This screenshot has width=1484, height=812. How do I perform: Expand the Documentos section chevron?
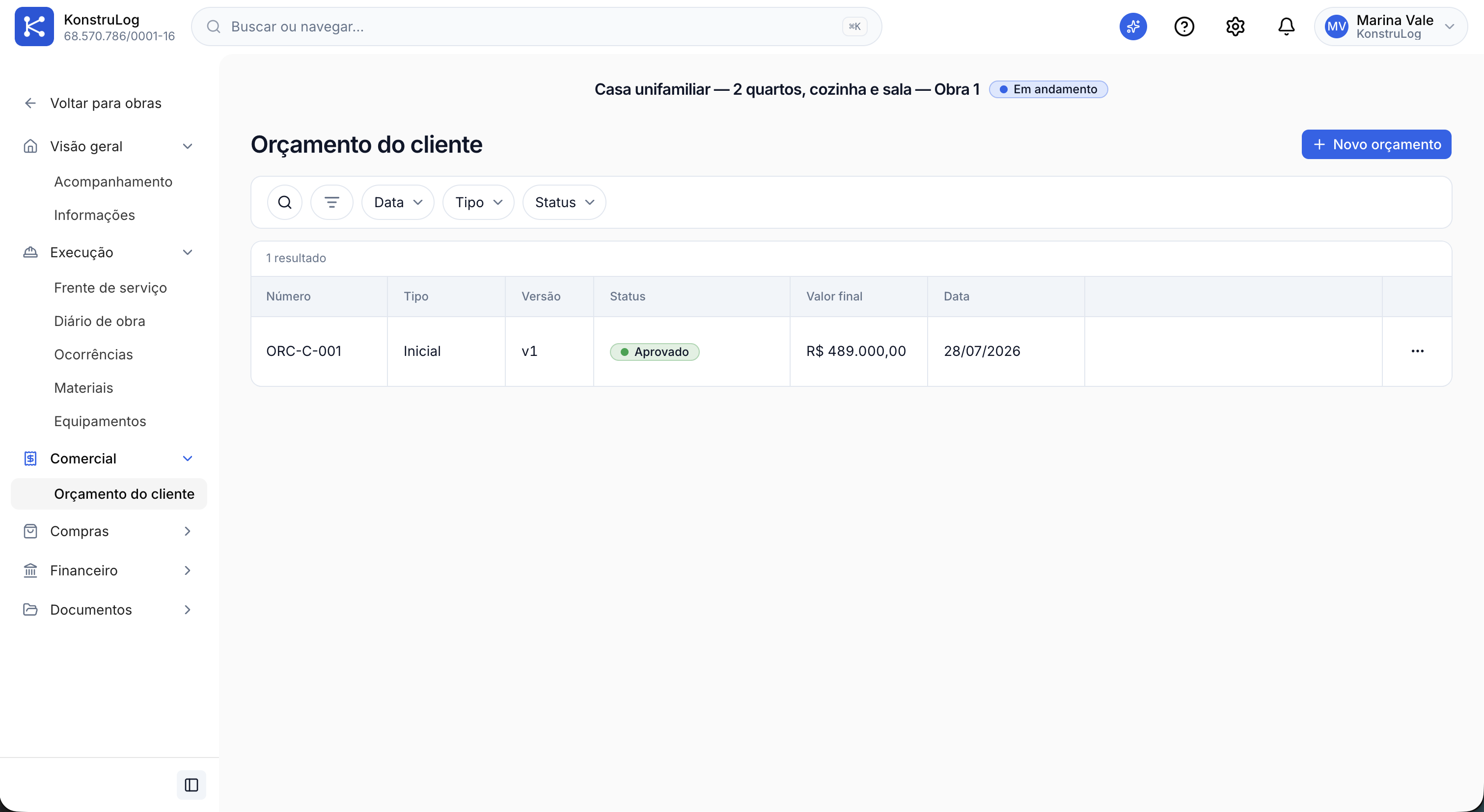(187, 609)
